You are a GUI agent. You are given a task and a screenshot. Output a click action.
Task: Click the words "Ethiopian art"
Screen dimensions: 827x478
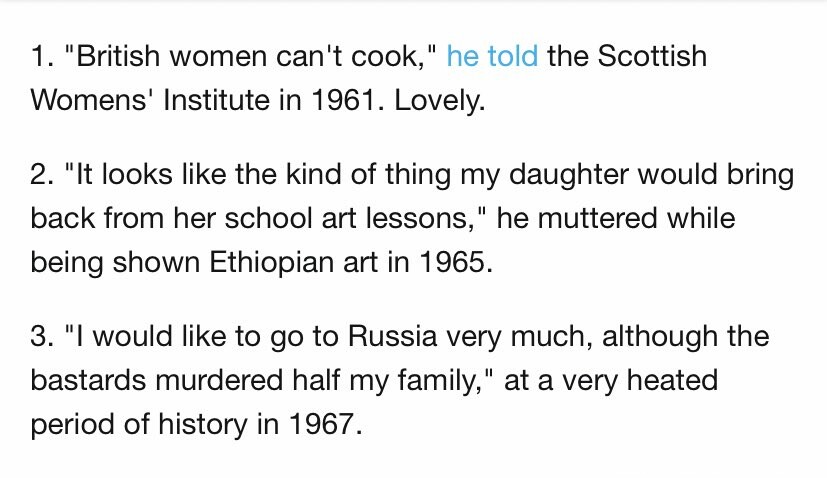click(x=294, y=263)
